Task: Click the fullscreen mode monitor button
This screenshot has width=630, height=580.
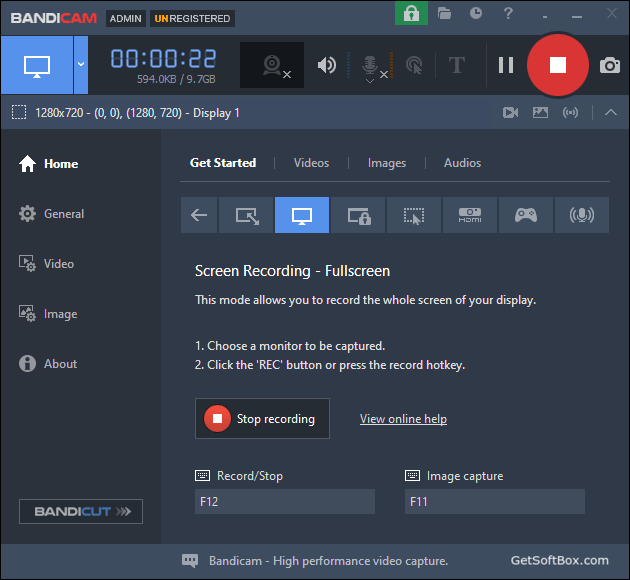Action: point(37,65)
